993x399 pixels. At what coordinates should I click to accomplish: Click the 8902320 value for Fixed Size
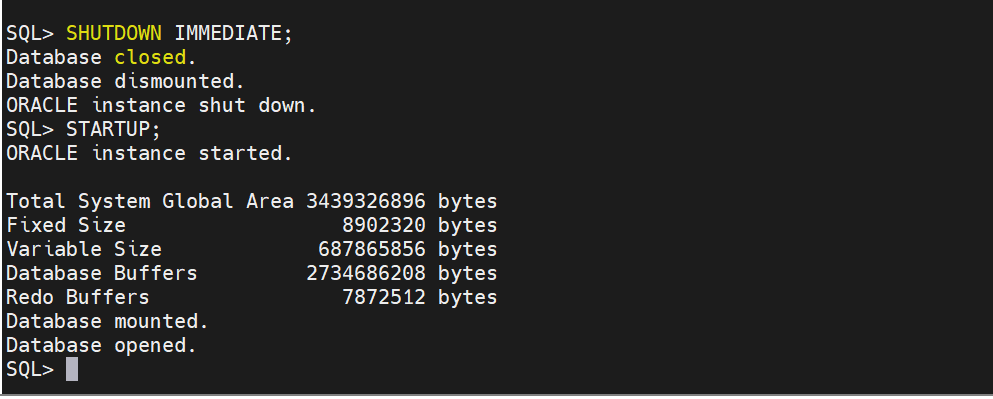pyautogui.click(x=384, y=225)
